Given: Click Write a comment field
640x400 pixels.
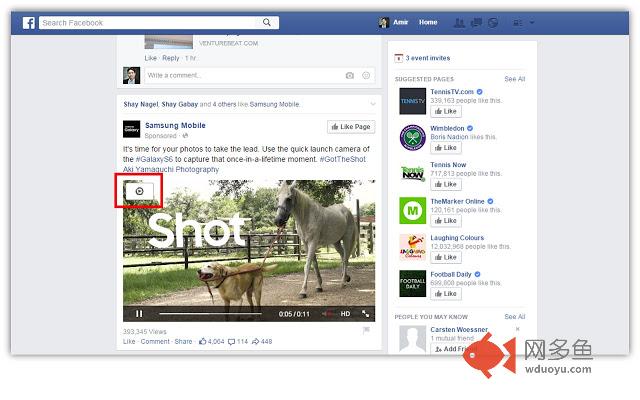Looking at the screenshot, I should [260, 76].
